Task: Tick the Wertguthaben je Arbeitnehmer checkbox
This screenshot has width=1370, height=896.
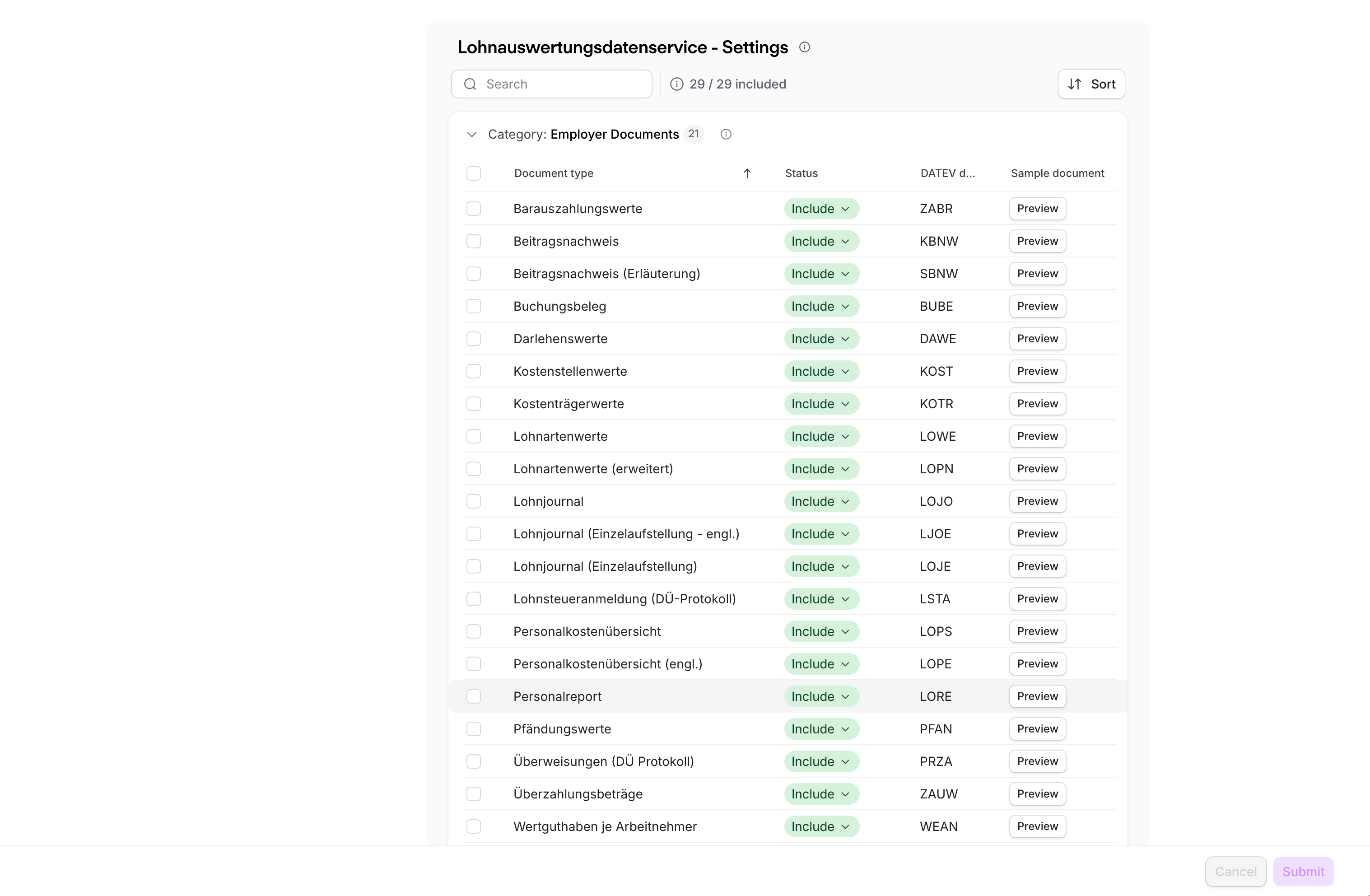Action: tap(473, 826)
